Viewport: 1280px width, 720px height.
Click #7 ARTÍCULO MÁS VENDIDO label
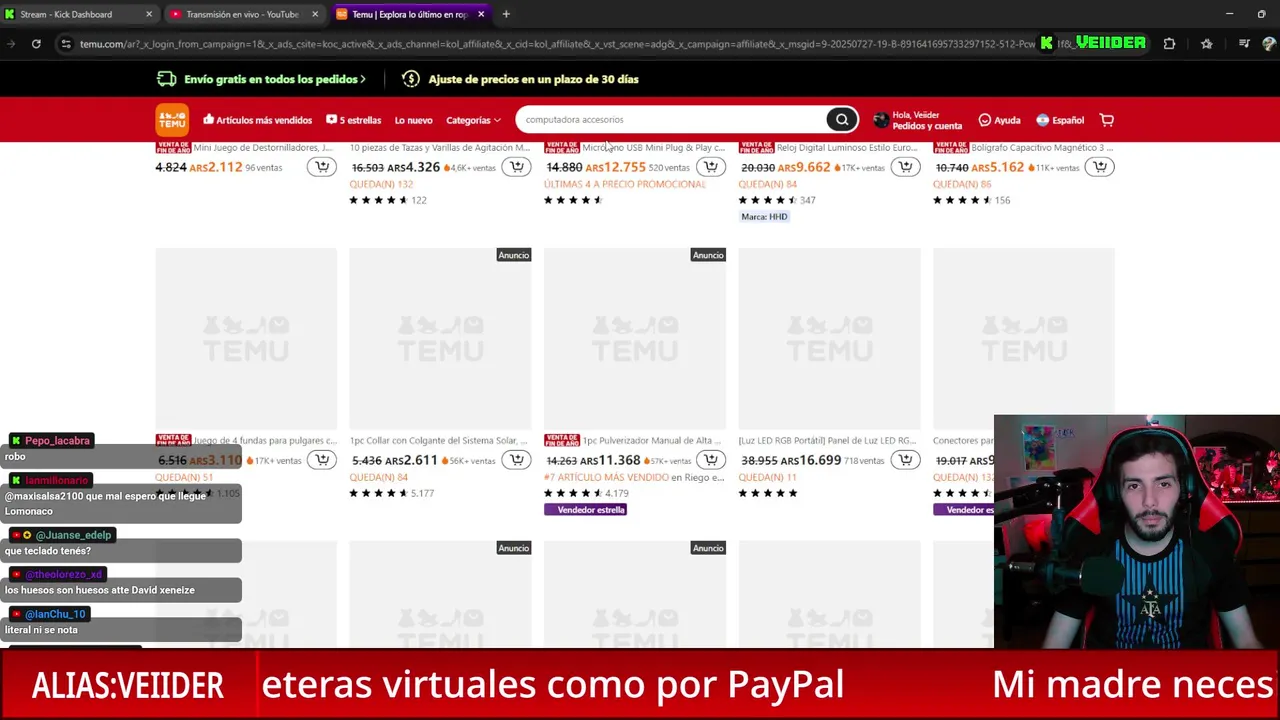606,477
